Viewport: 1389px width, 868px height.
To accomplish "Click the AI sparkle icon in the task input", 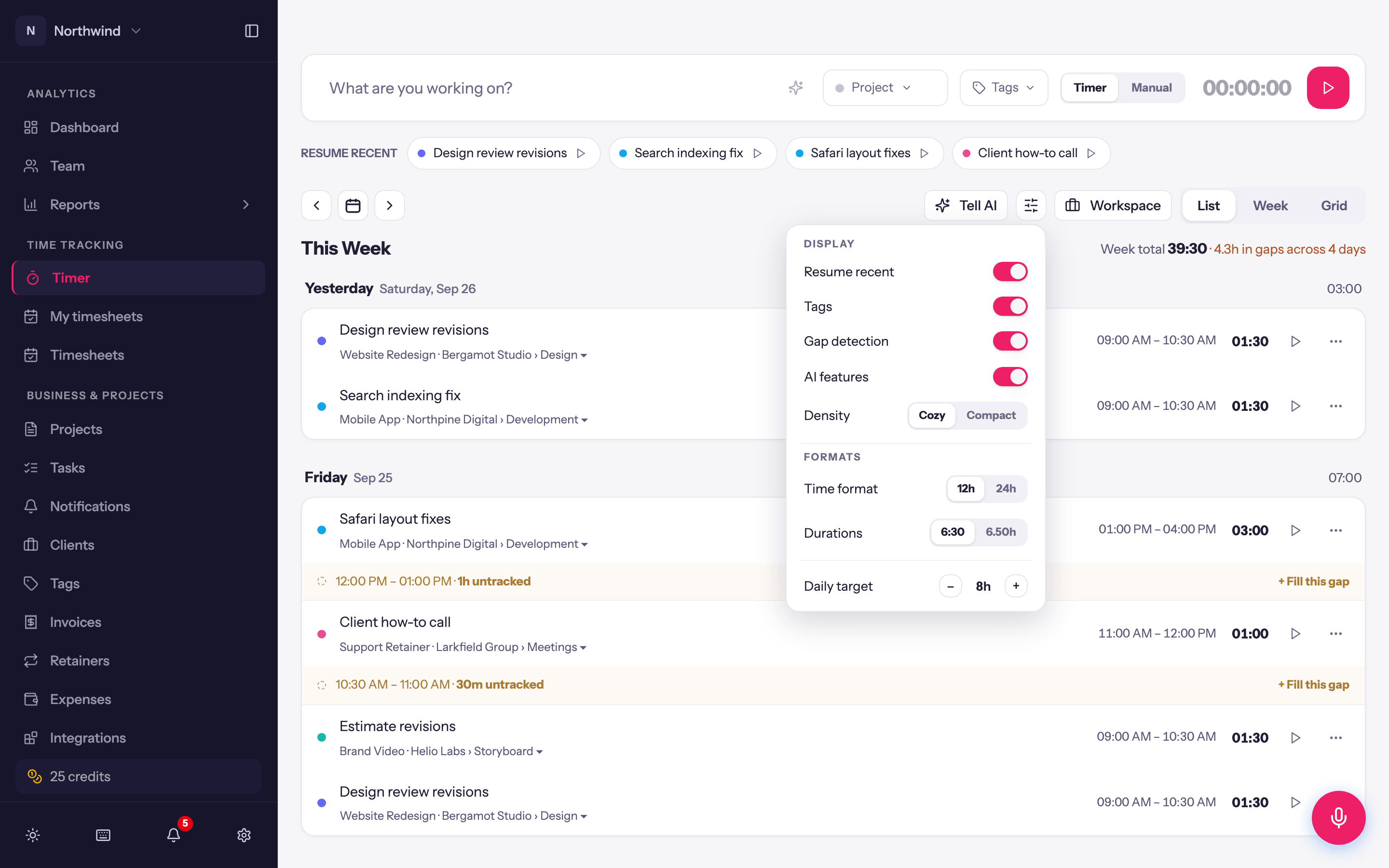I will (795, 88).
